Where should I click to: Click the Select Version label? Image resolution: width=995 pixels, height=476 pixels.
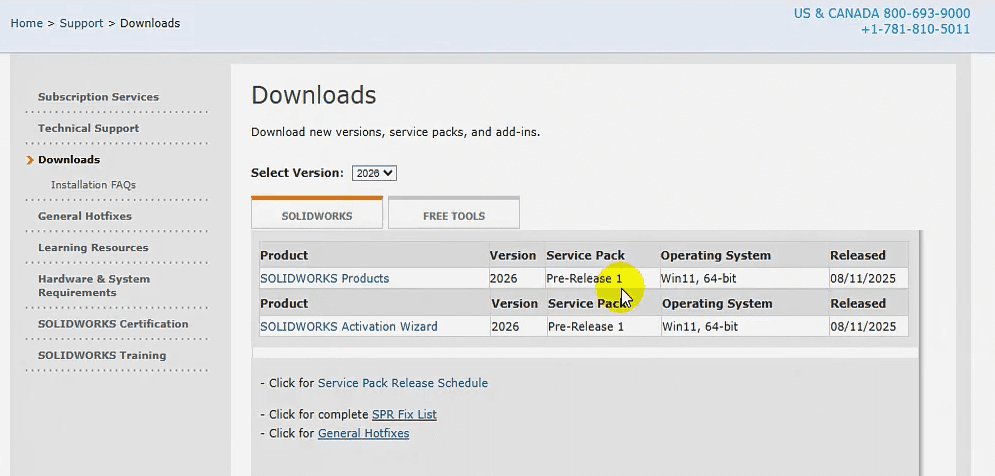297,173
